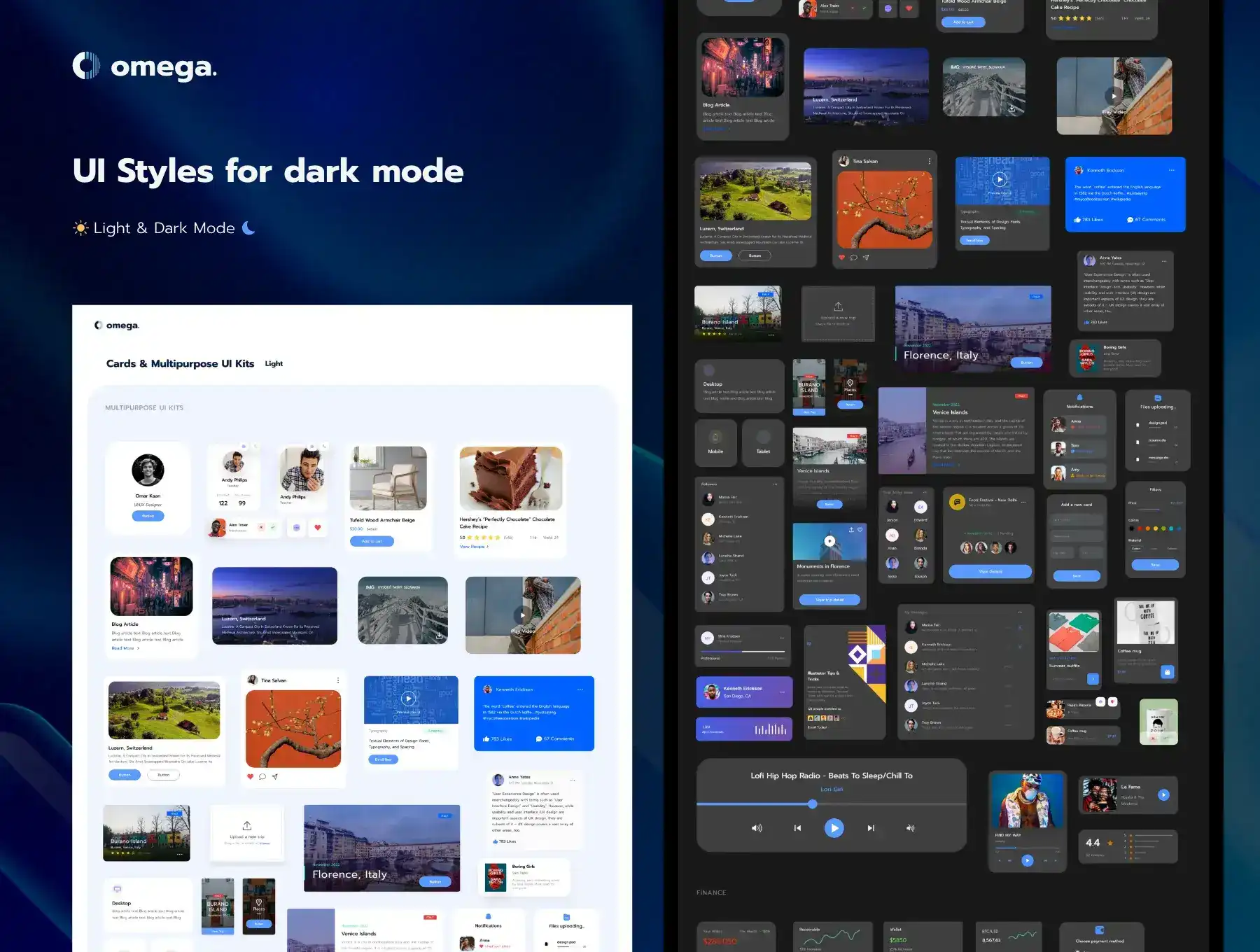The width and height of the screenshot is (1260, 952).
Task: Toggle the green accept check on Alex Treier card
Action: pyautogui.click(x=273, y=527)
